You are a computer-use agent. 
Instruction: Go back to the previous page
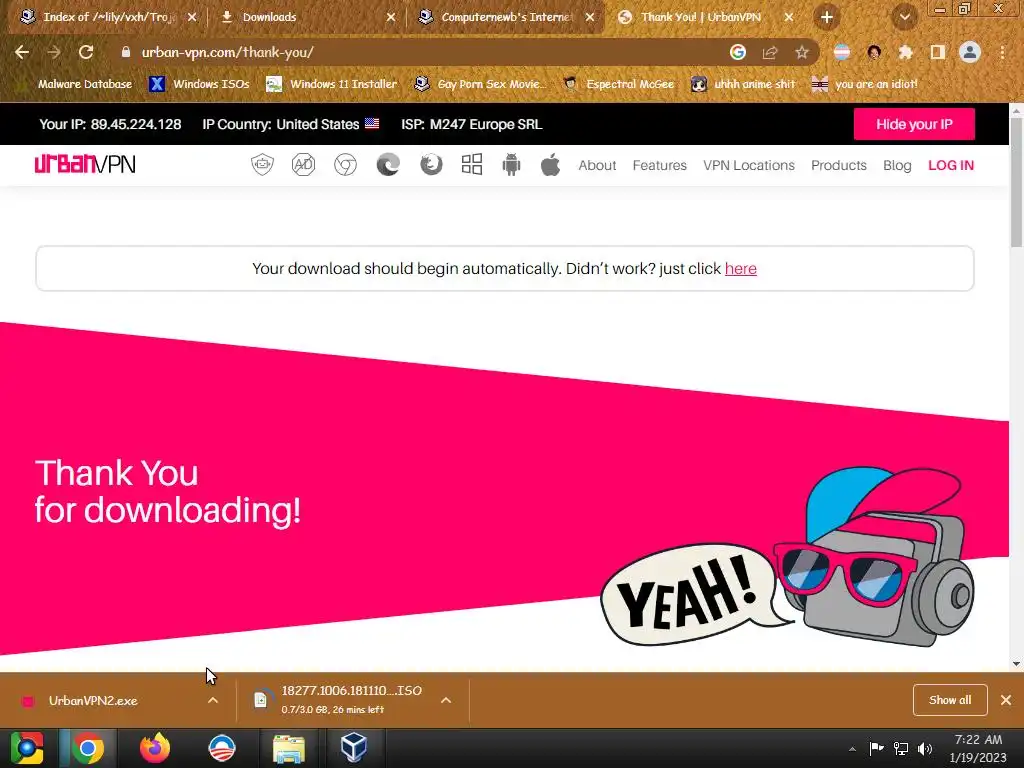[x=22, y=52]
